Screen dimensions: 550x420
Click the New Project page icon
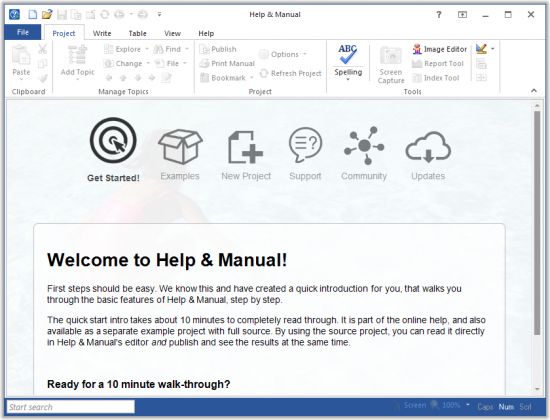[x=245, y=147]
